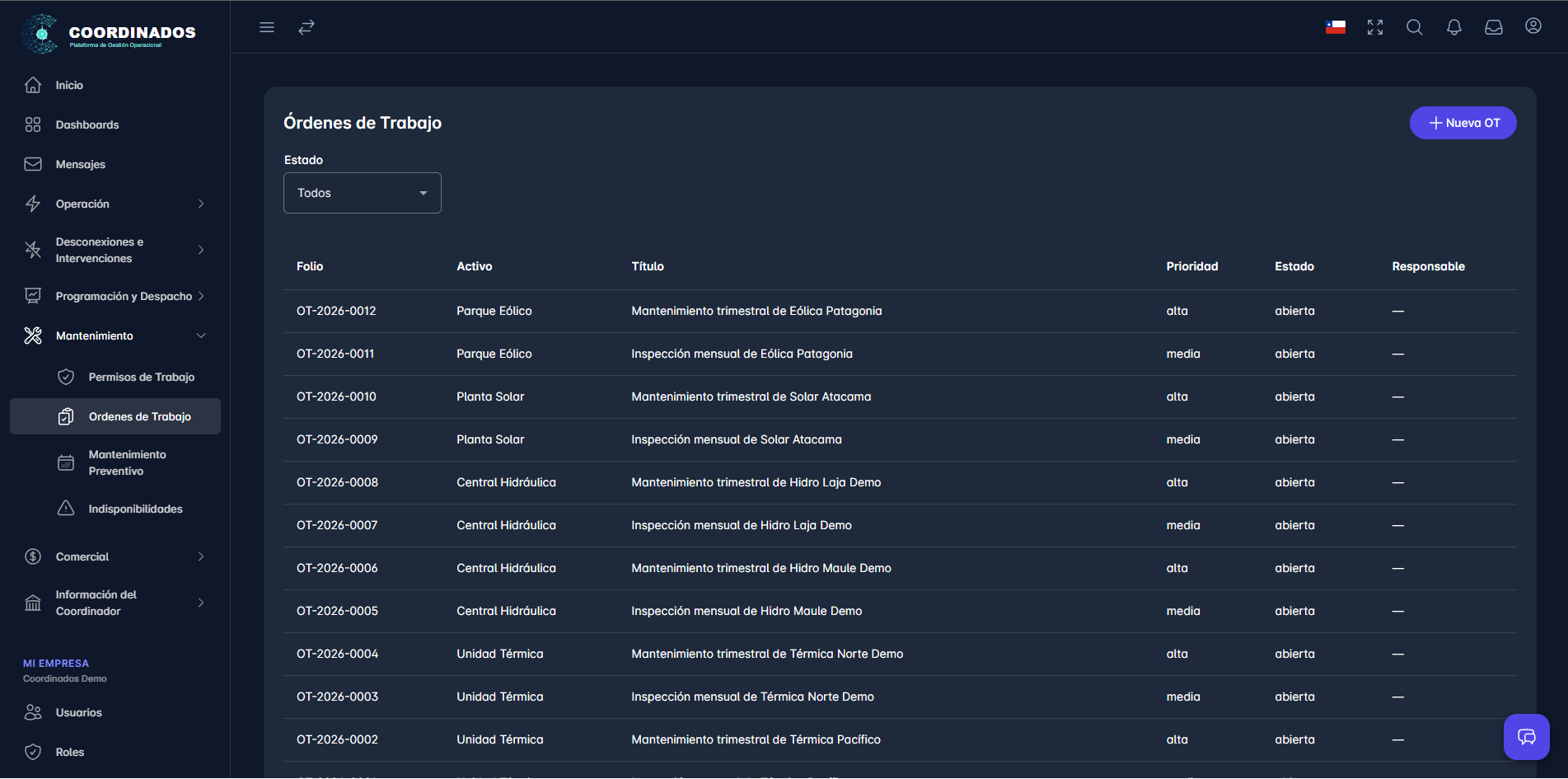Toggle the fullscreen icon
1568x779 pixels.
coord(1375,27)
